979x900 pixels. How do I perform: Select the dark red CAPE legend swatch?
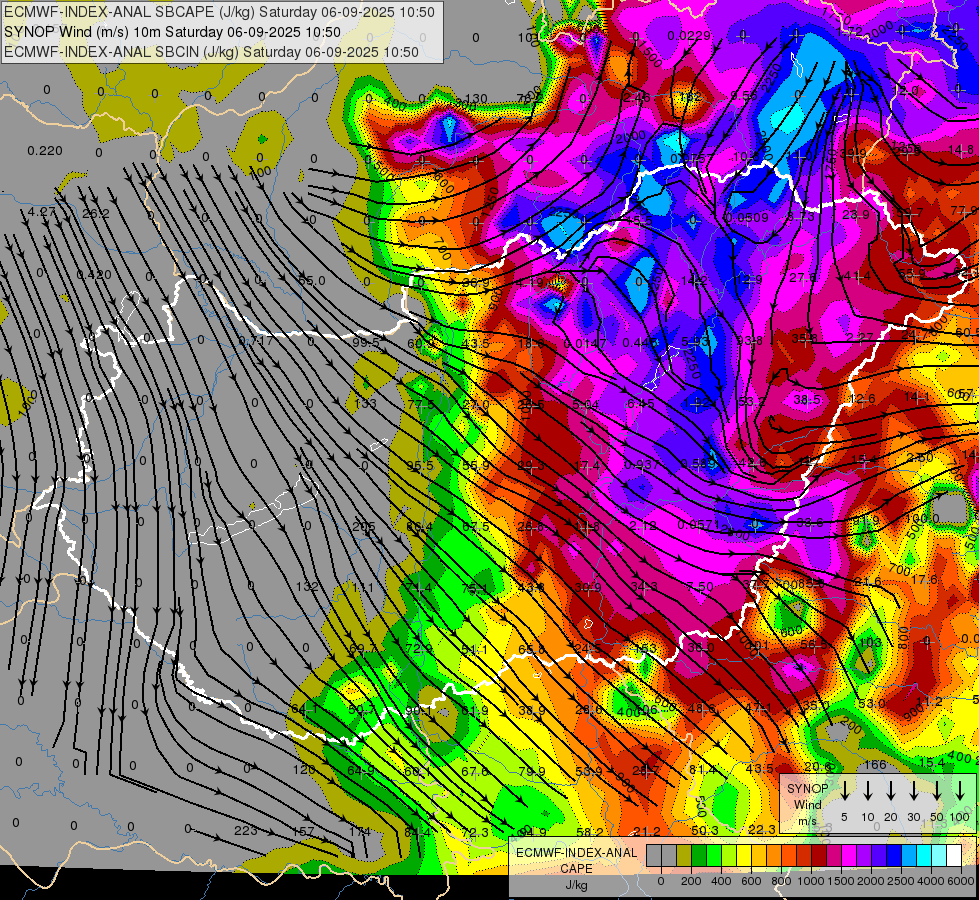click(x=819, y=855)
